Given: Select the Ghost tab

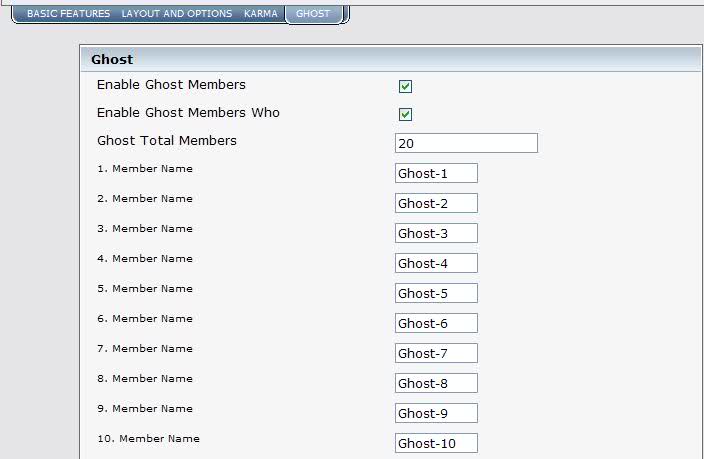Looking at the screenshot, I should click(313, 13).
